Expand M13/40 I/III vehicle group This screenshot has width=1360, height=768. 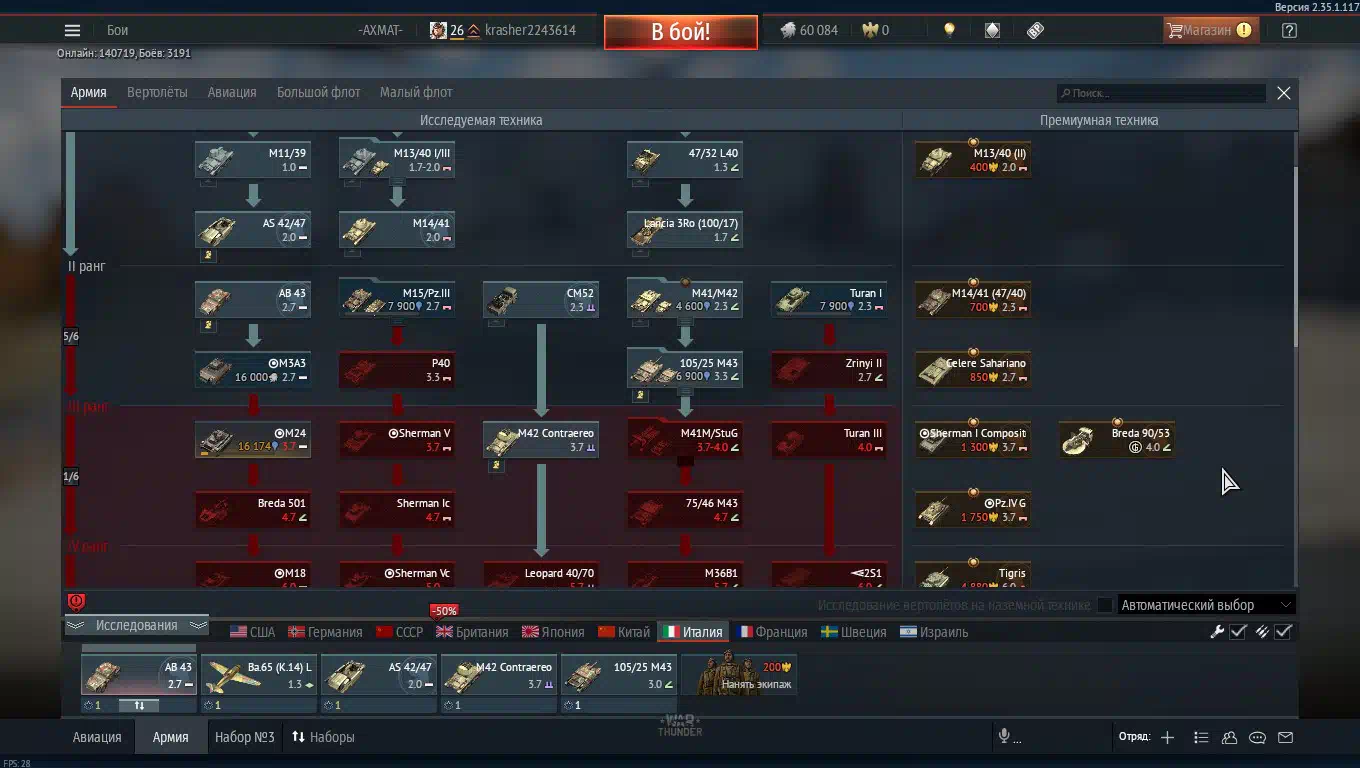397,160
